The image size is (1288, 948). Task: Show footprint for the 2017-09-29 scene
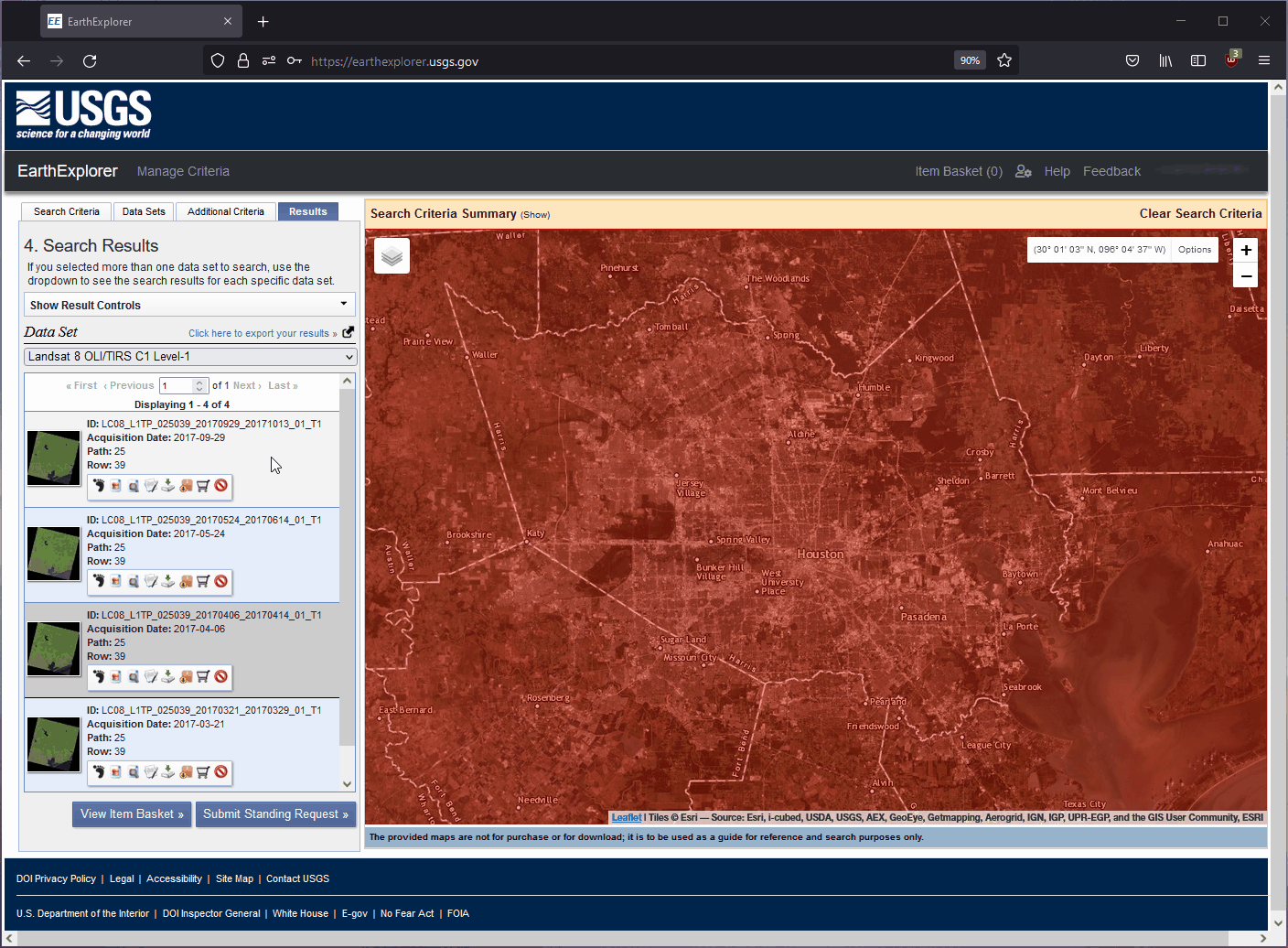click(x=100, y=485)
